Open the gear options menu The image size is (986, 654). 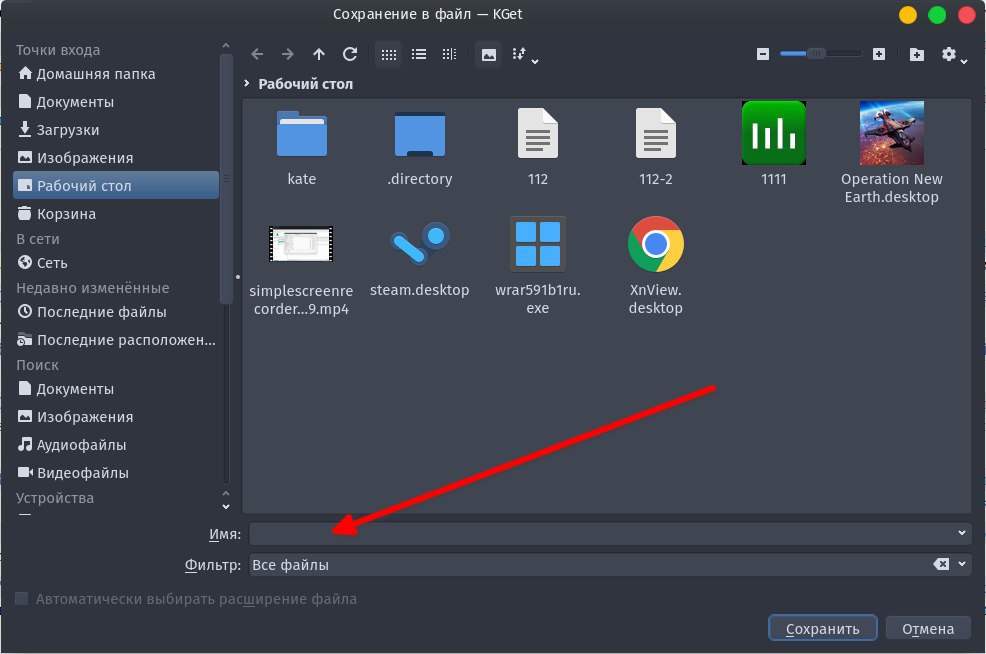(x=953, y=55)
